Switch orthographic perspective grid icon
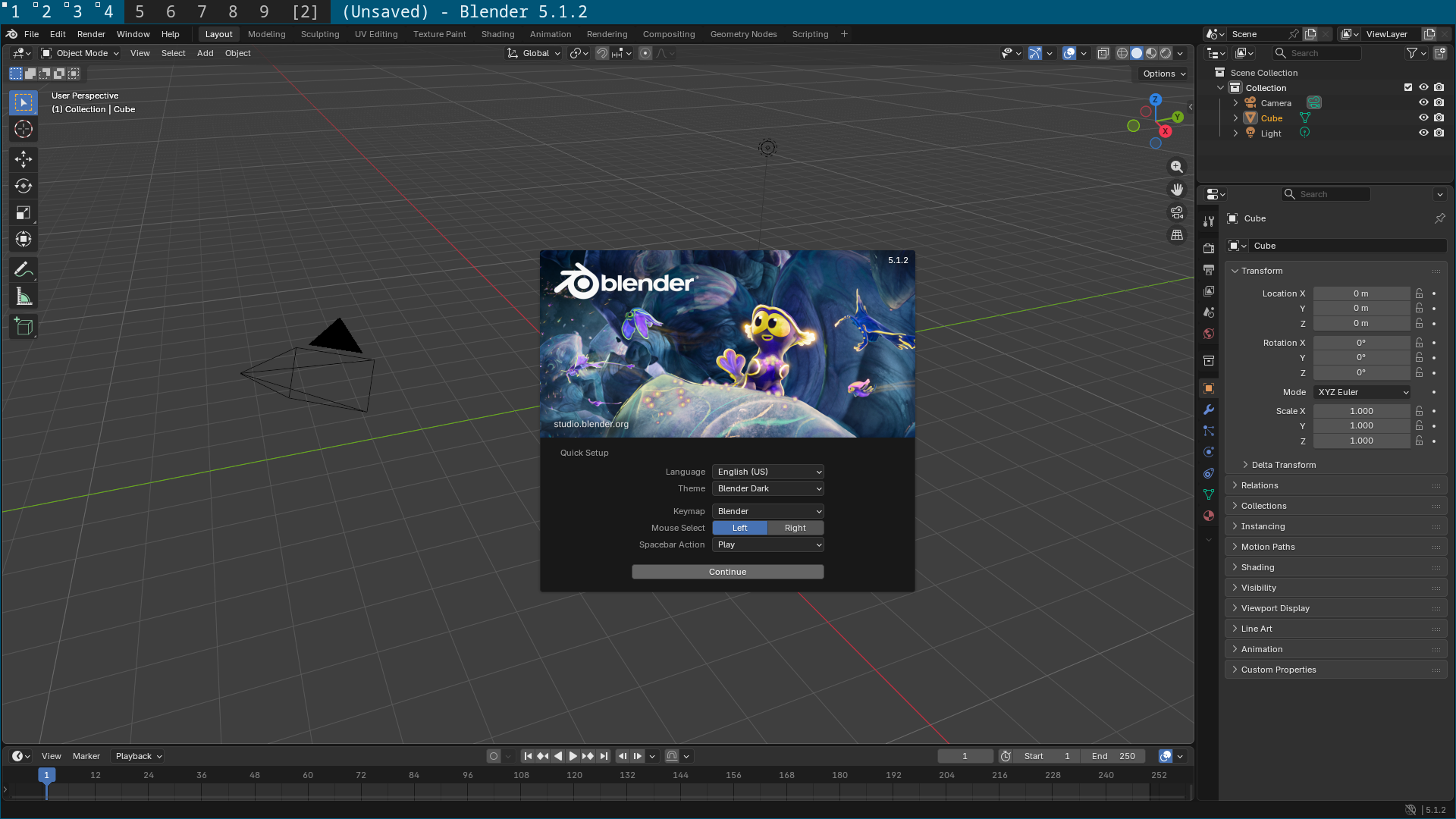Image resolution: width=1456 pixels, height=819 pixels. (x=1177, y=235)
